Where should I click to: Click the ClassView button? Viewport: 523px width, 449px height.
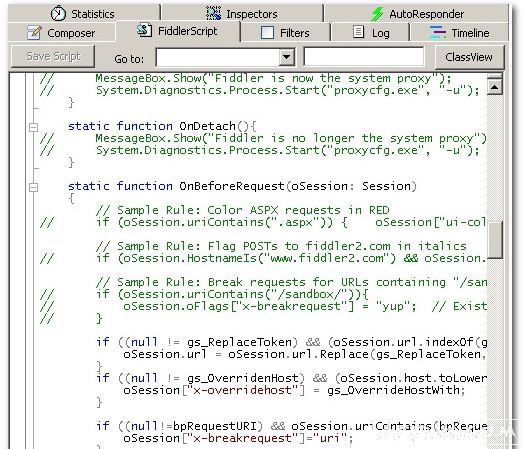pos(469,57)
